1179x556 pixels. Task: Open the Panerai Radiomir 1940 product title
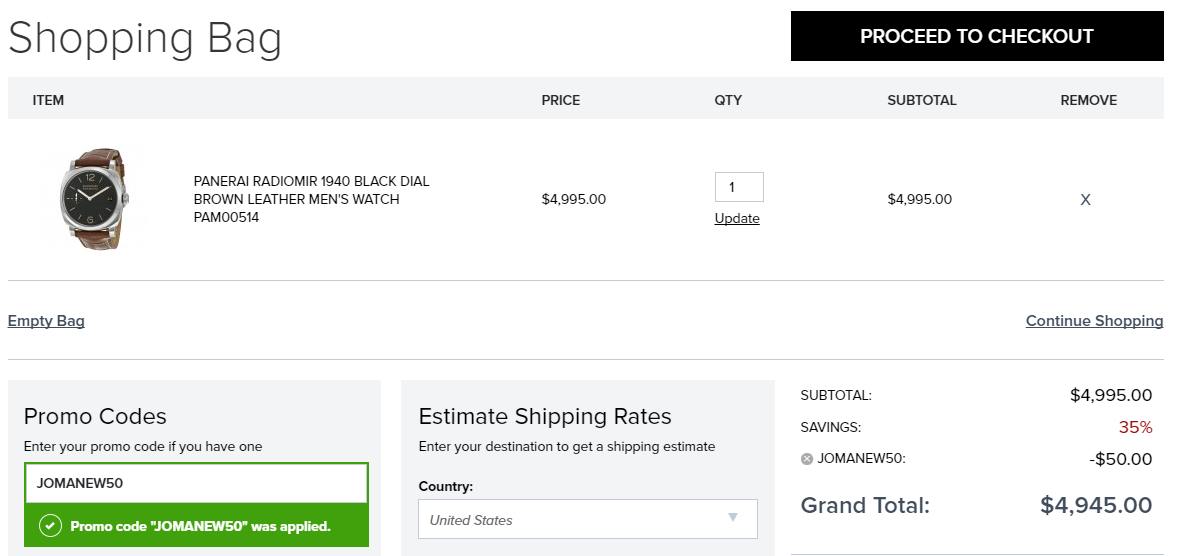pyautogui.click(x=311, y=199)
